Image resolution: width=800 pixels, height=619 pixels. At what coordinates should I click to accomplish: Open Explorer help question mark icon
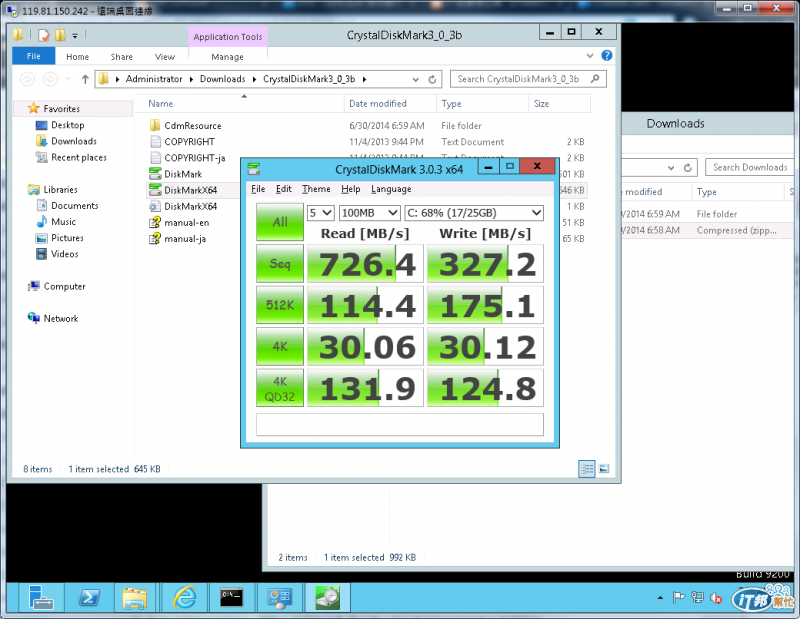607,56
